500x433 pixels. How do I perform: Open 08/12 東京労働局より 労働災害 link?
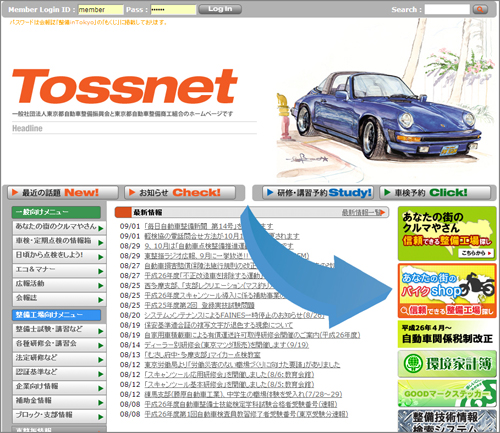242,364
